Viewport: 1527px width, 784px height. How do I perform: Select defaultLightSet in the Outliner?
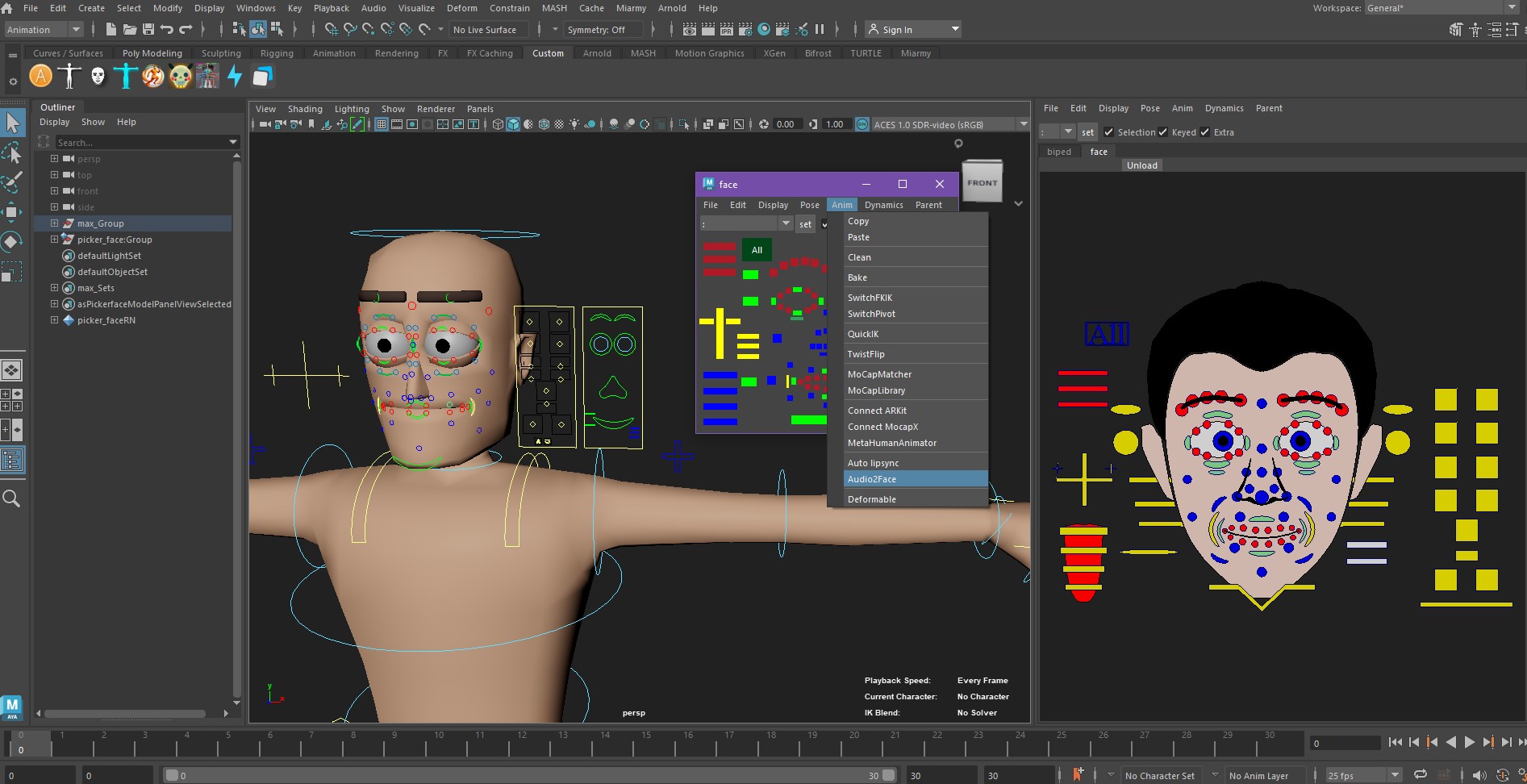coord(109,256)
